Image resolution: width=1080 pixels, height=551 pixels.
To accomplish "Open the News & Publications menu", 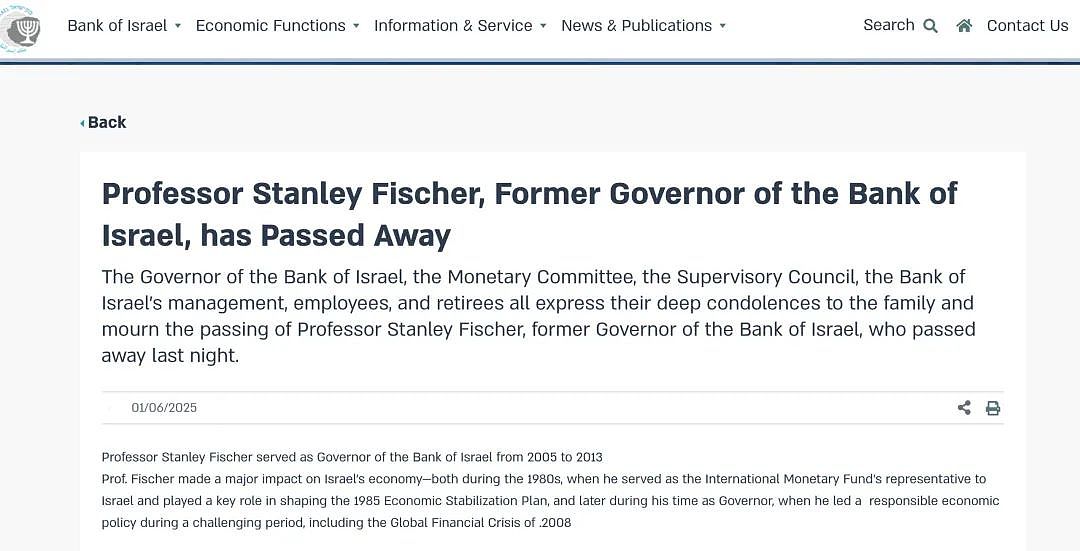I will click(x=636, y=25).
